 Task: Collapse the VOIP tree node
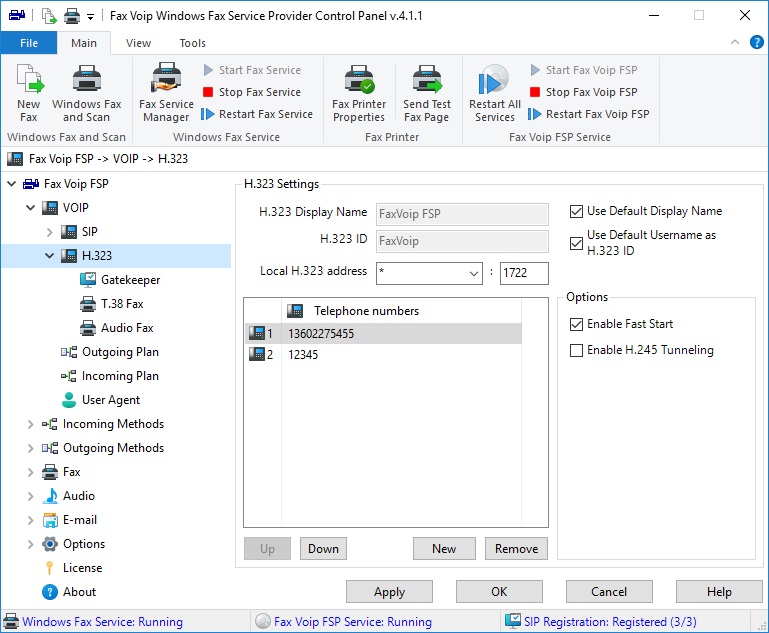(x=30, y=208)
